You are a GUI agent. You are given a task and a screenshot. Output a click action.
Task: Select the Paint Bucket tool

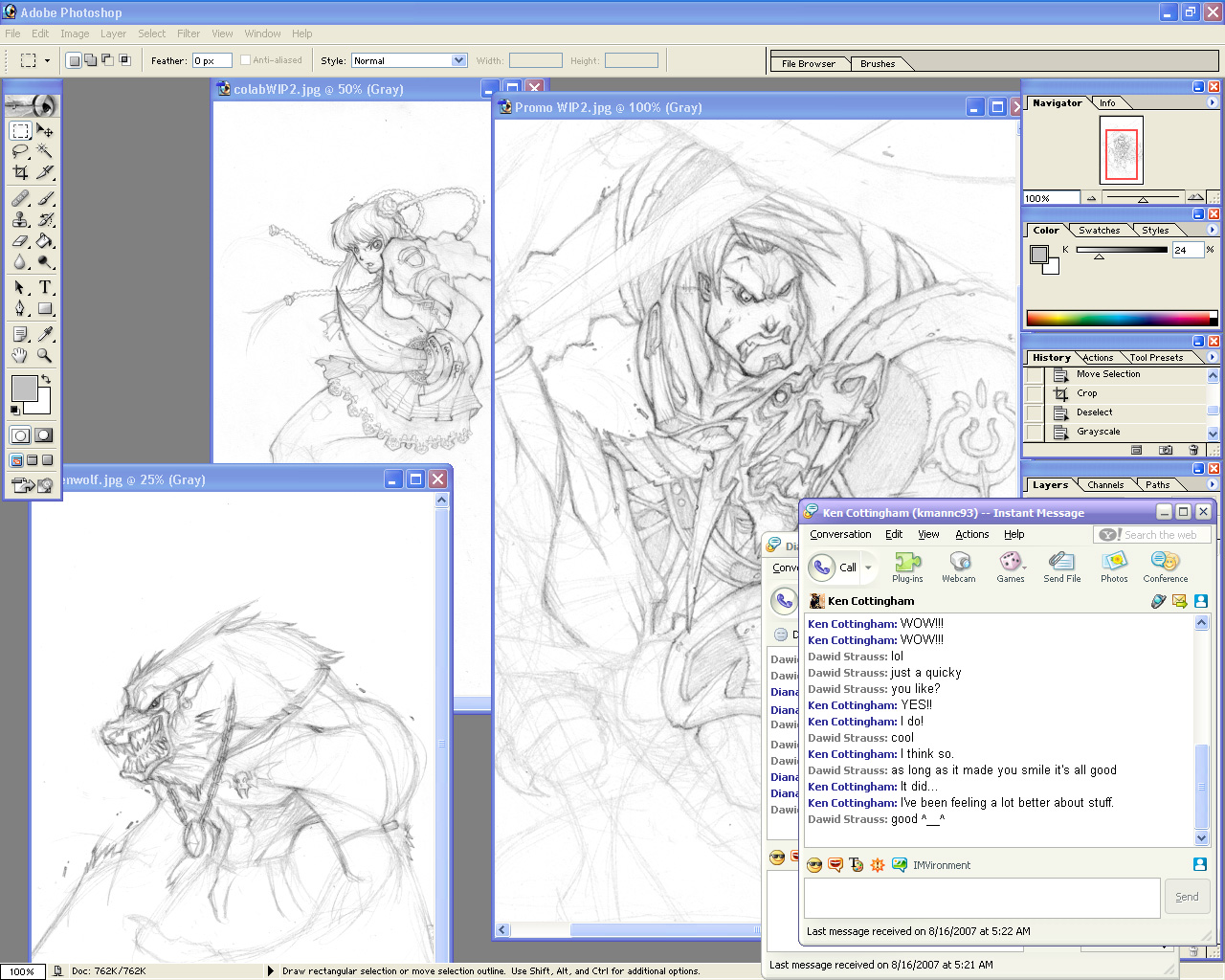[45, 240]
